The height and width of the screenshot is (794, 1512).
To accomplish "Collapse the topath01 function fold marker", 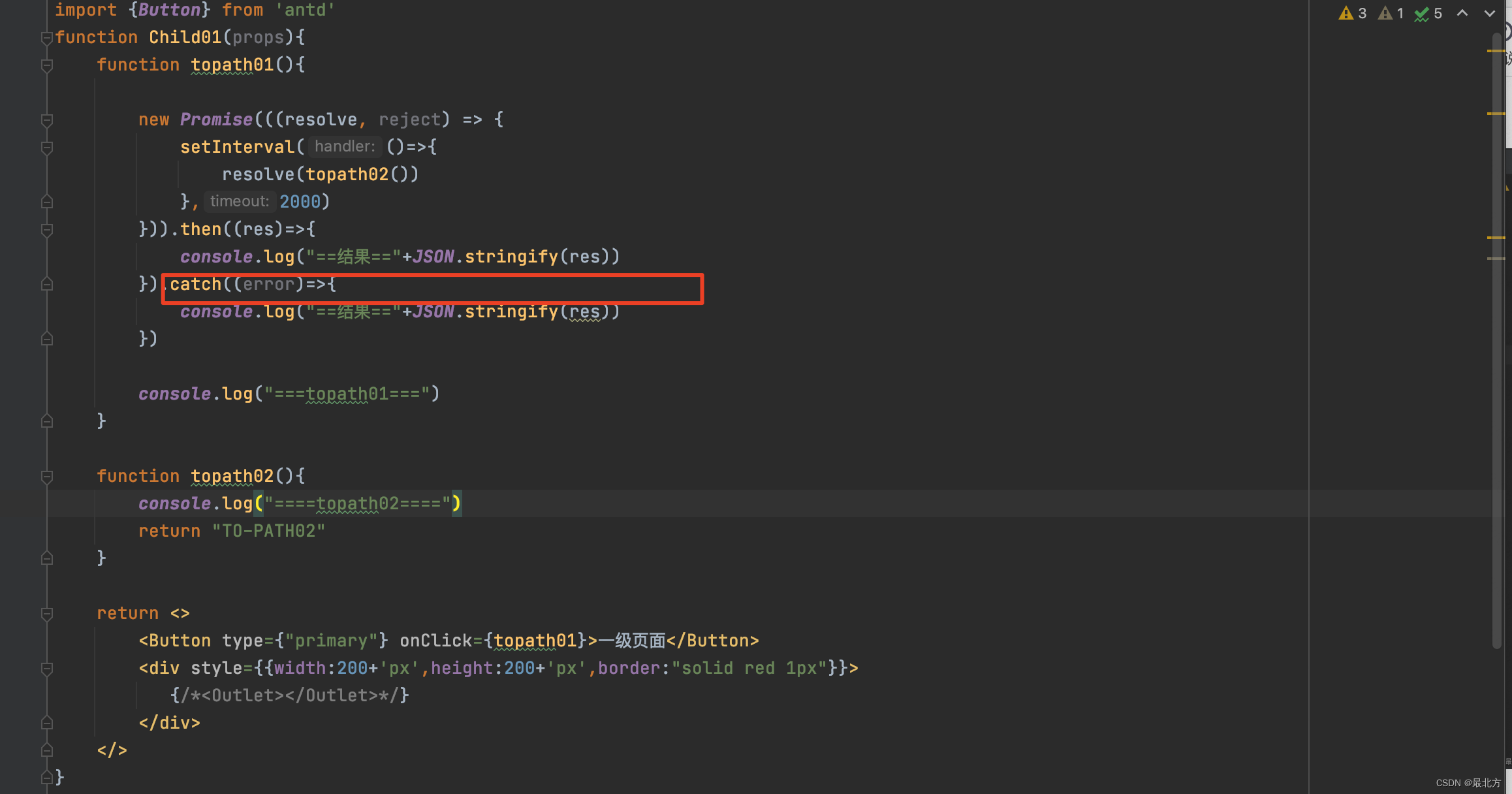I will point(46,65).
